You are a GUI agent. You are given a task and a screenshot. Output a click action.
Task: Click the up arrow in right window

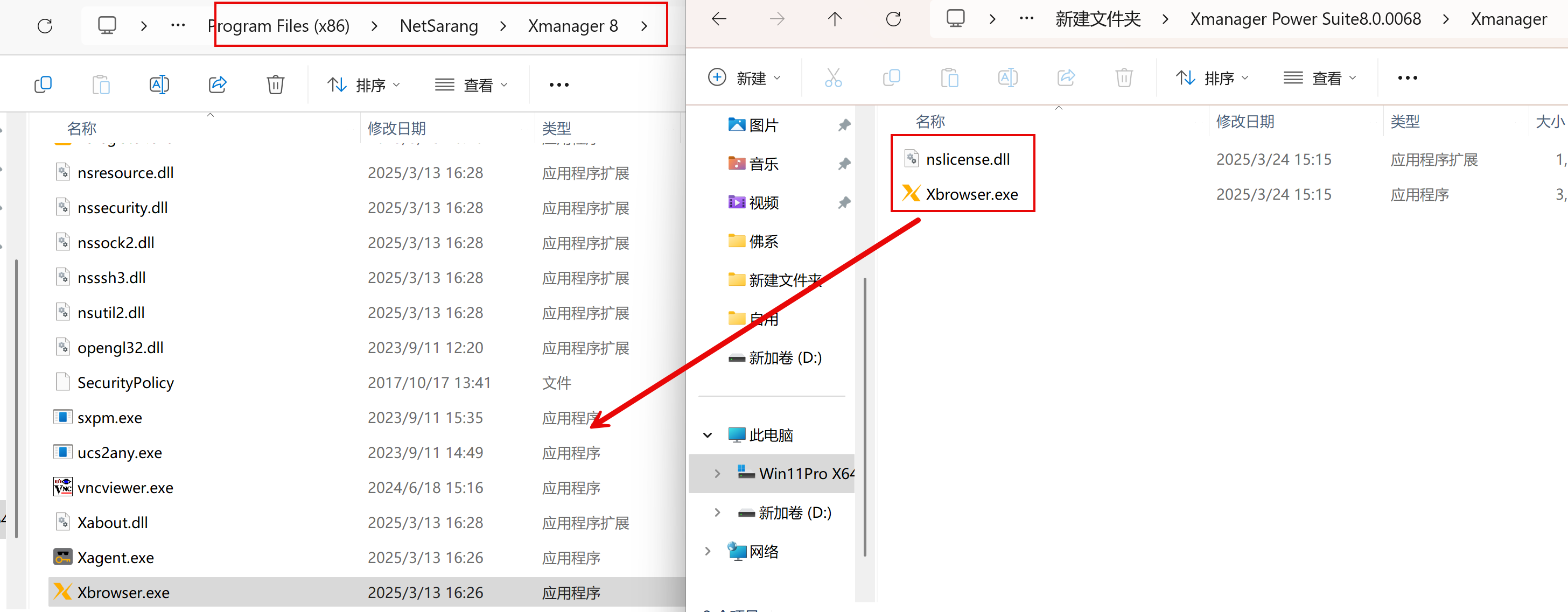(x=835, y=19)
